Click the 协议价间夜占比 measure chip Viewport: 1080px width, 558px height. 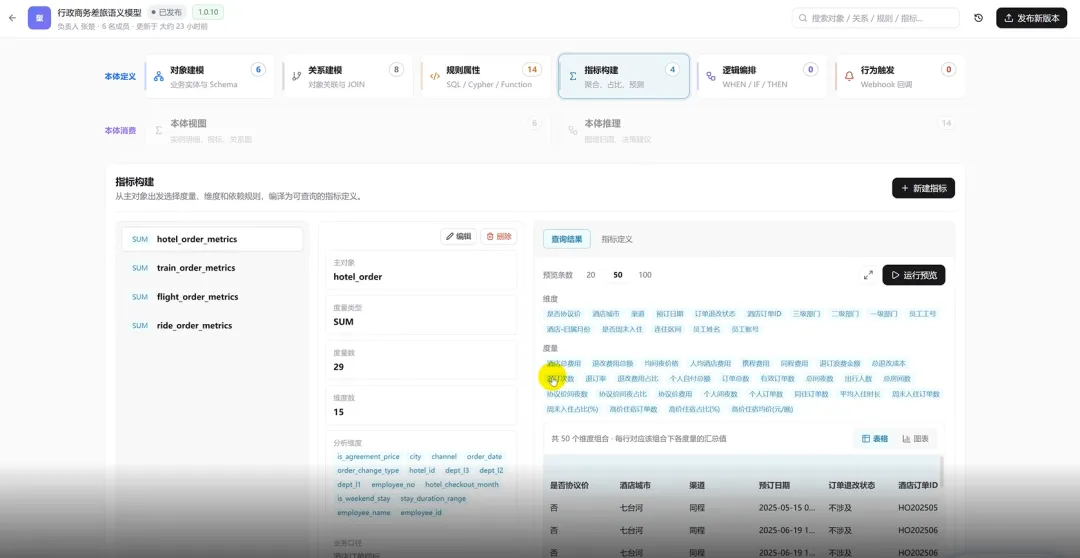623,394
